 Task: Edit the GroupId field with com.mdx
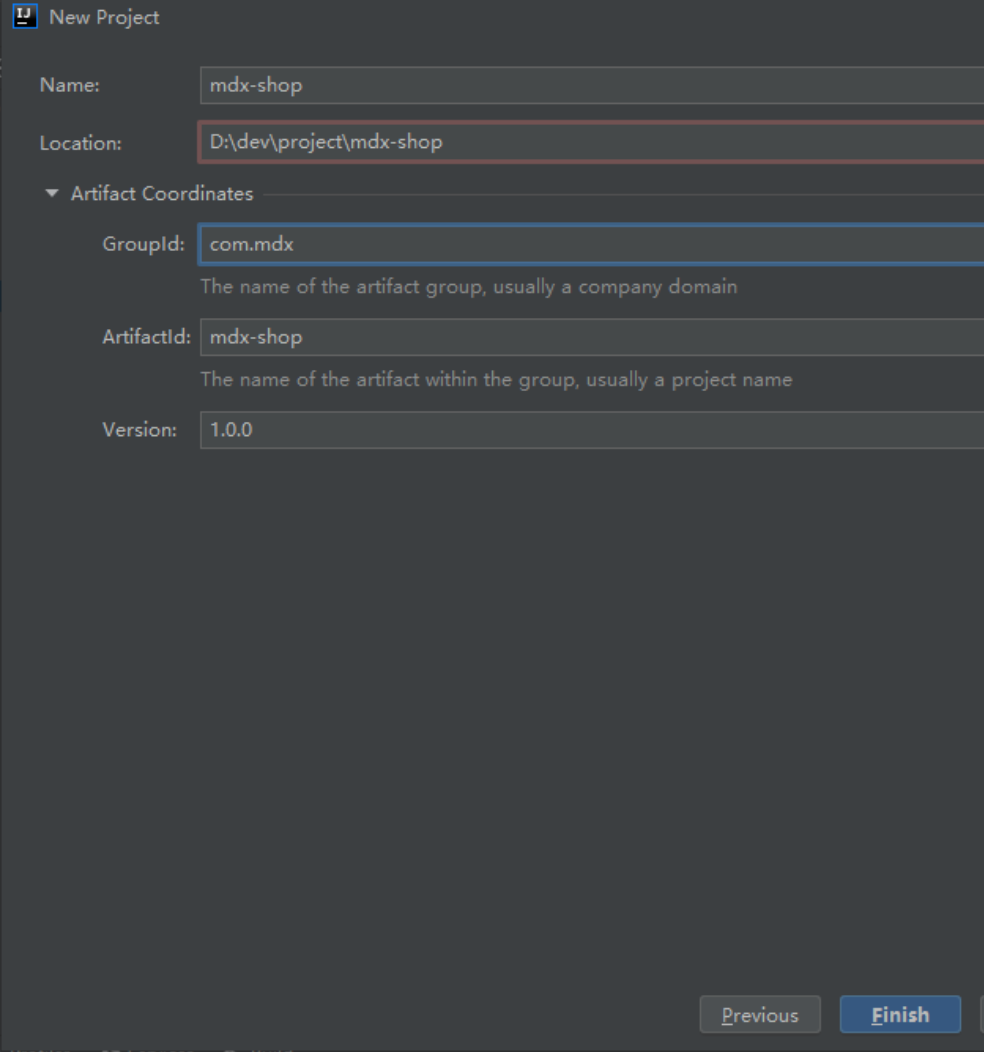[590, 244]
